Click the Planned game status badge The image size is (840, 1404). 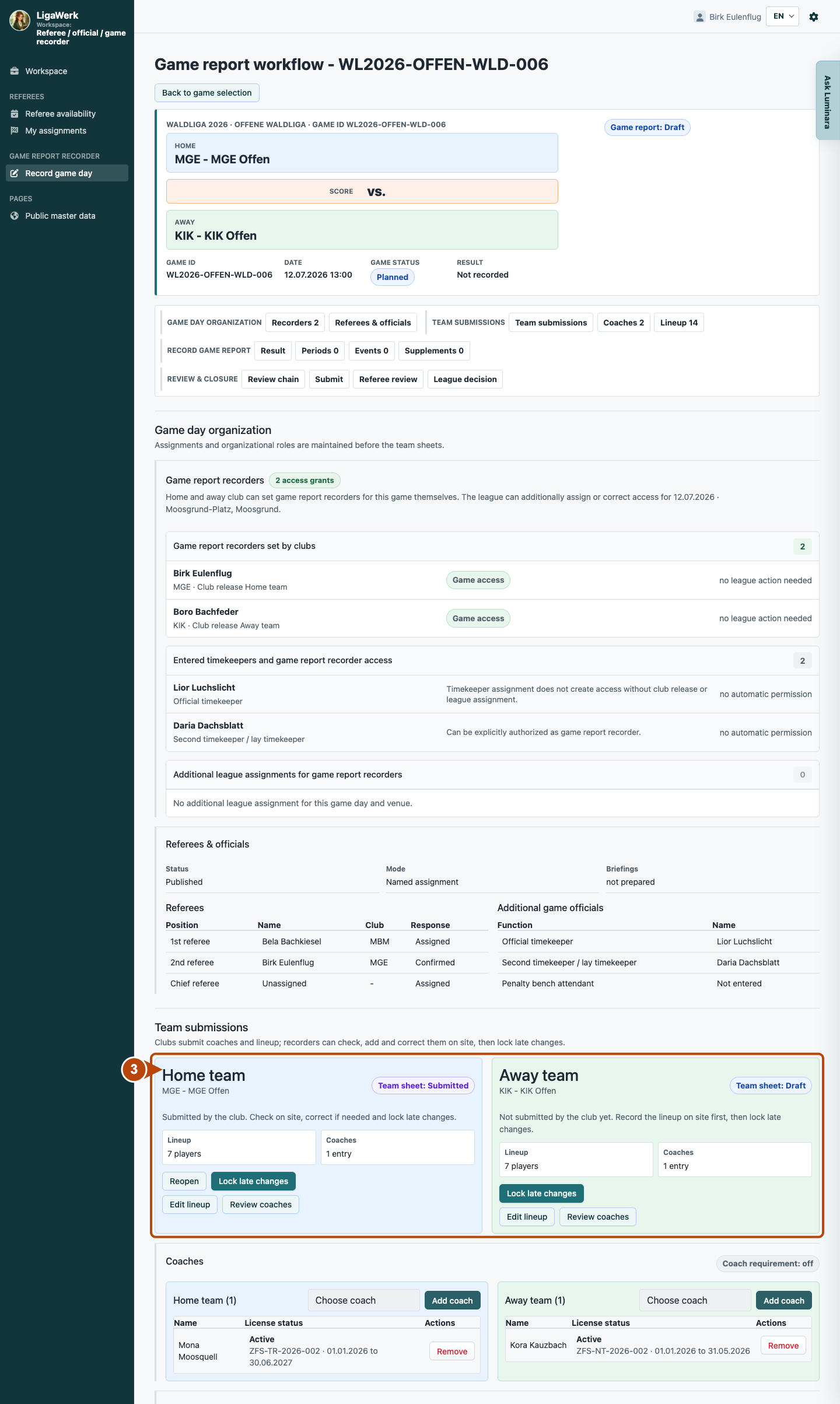393,277
